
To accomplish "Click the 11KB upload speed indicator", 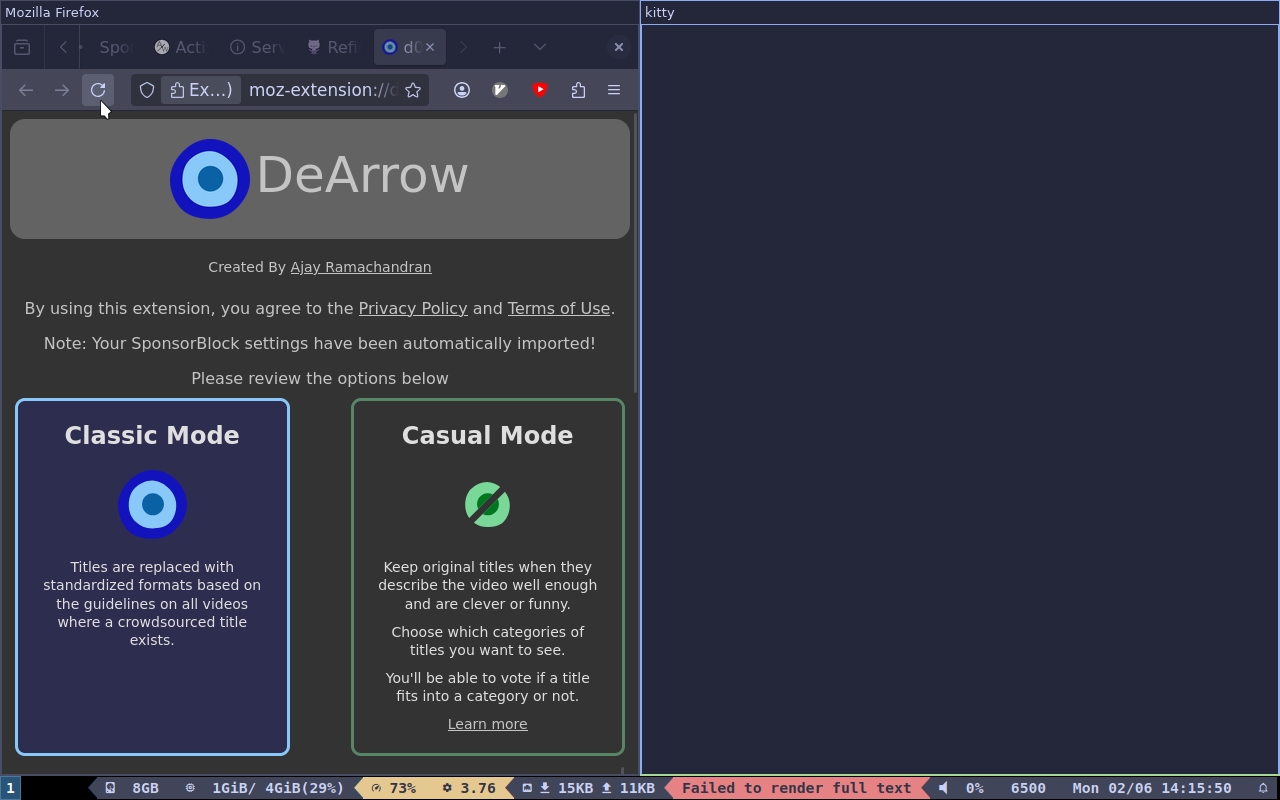I will [x=628, y=788].
